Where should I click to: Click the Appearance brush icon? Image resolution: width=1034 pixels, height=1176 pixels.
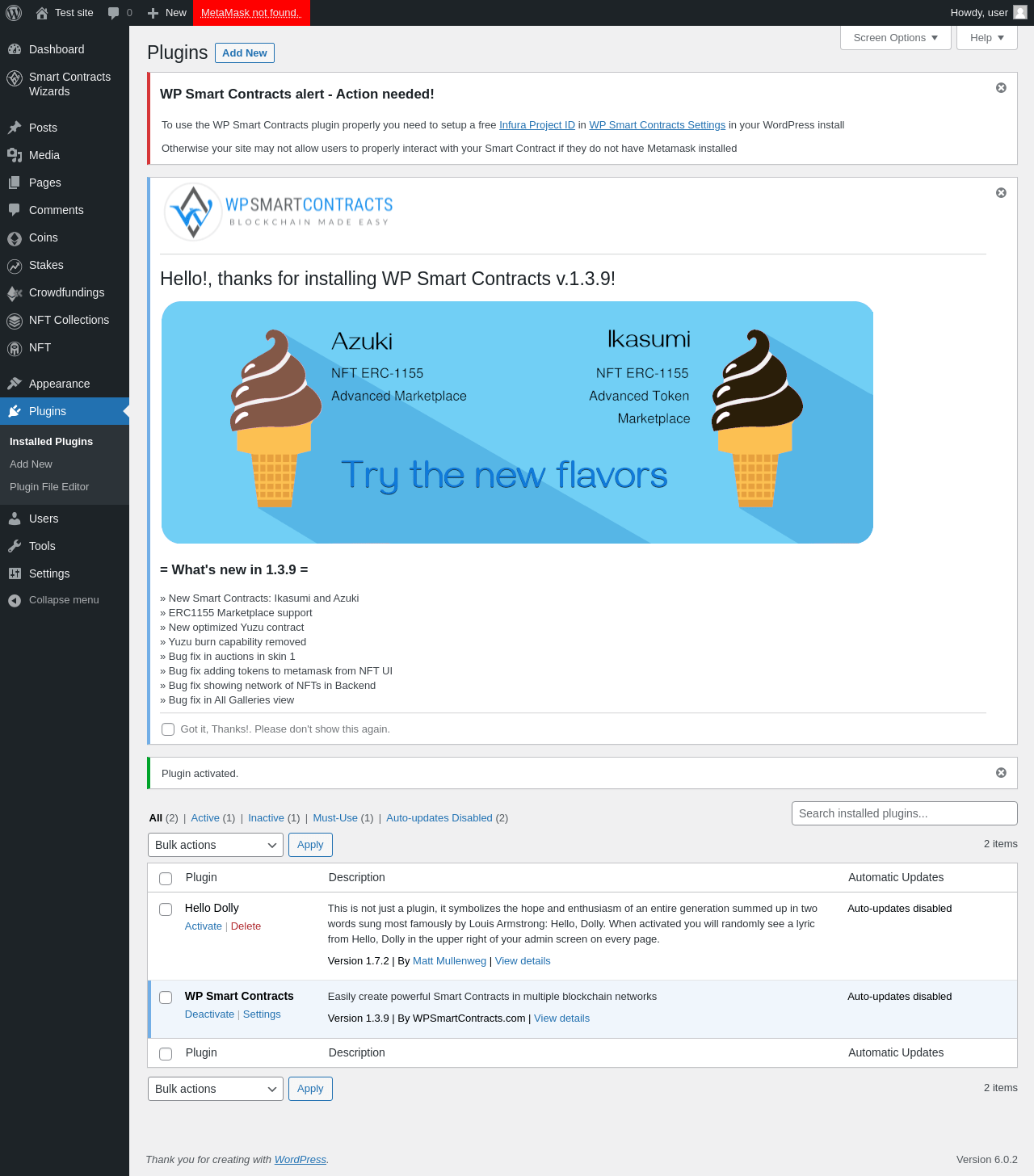coord(15,384)
